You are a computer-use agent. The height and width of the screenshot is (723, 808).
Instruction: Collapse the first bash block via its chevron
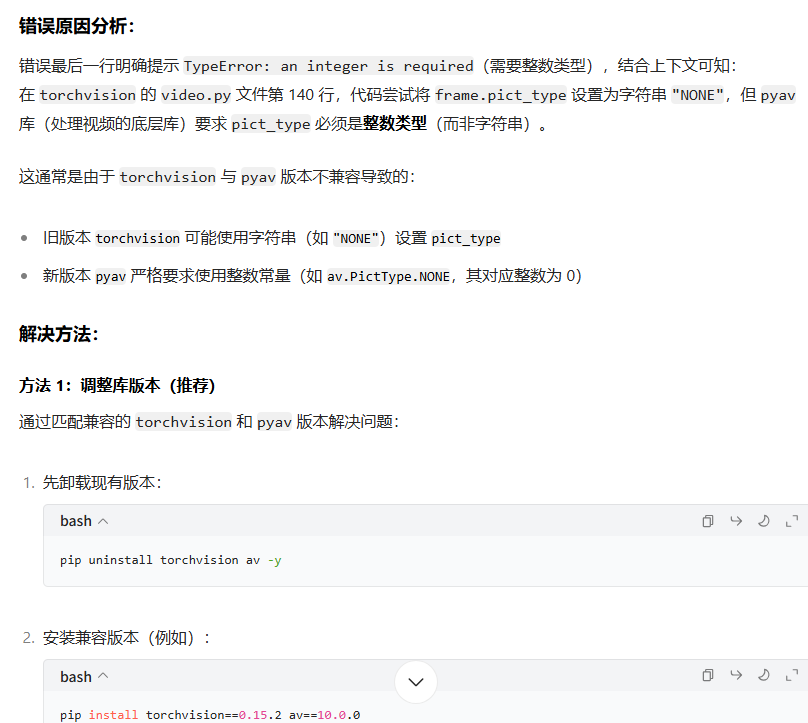pos(103,522)
